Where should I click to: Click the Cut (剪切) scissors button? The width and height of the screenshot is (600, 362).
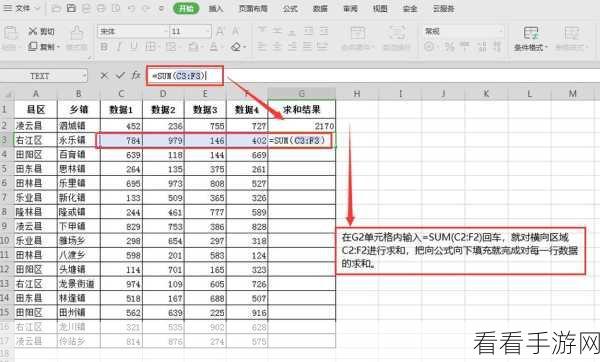[42, 31]
